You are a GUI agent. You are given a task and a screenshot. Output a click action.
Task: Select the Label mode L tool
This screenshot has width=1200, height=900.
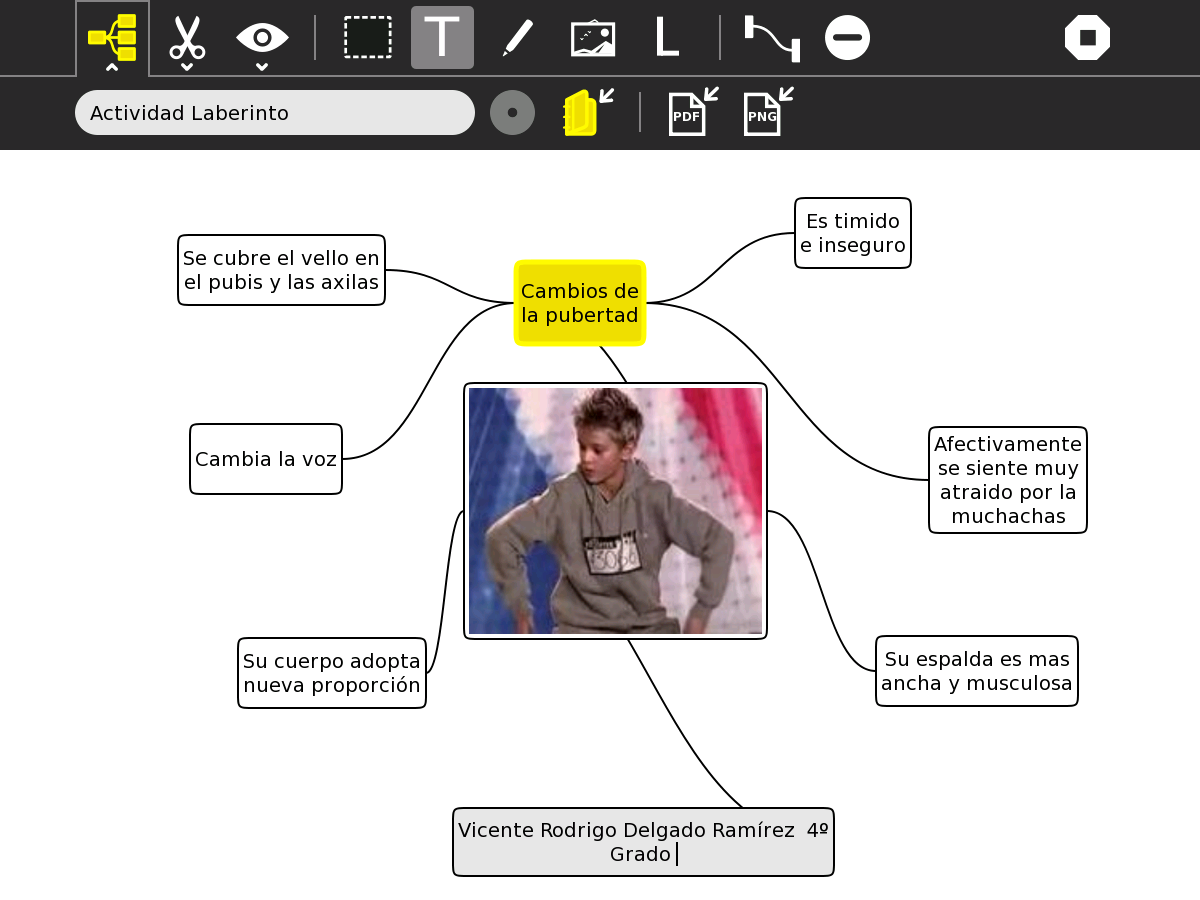666,37
